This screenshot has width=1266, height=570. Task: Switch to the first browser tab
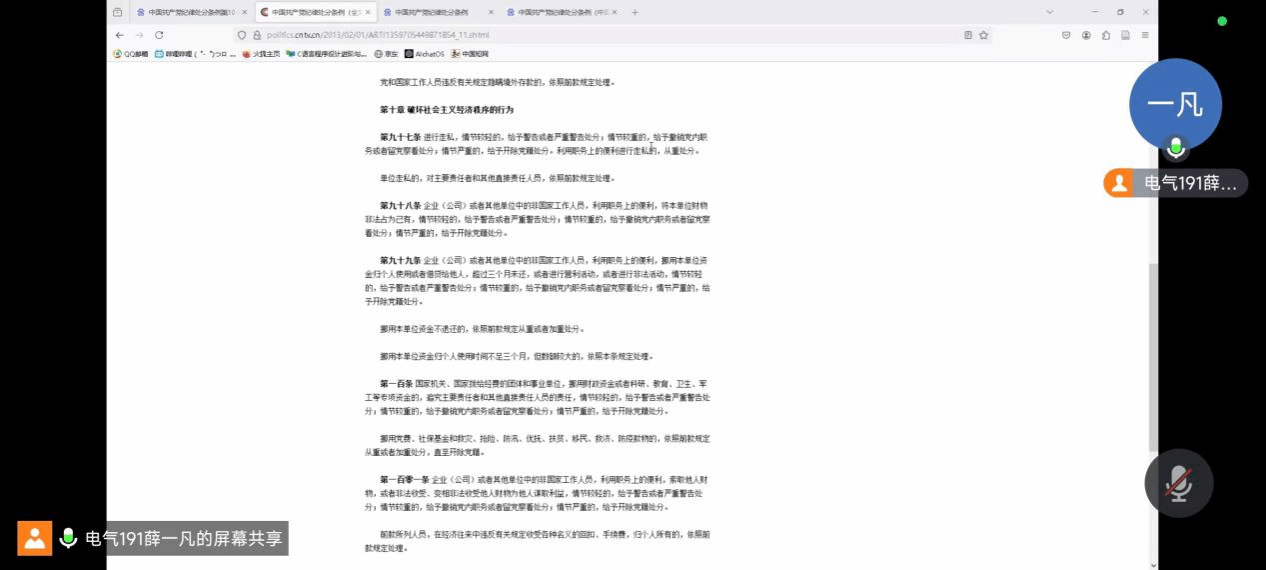click(191, 12)
